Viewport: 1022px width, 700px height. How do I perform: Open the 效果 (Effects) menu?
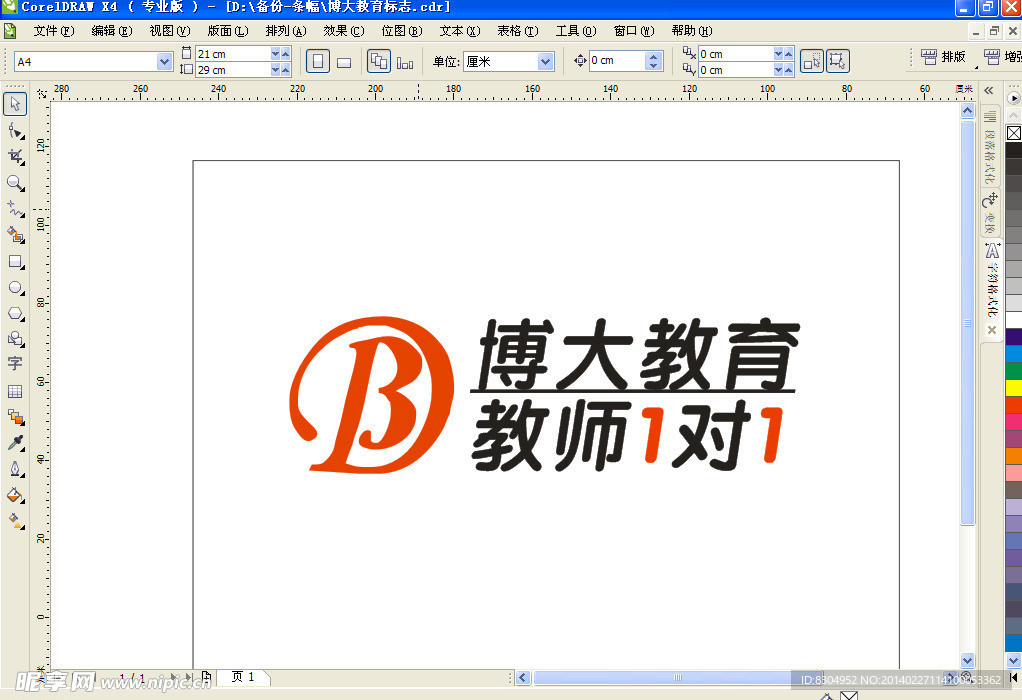coord(343,31)
